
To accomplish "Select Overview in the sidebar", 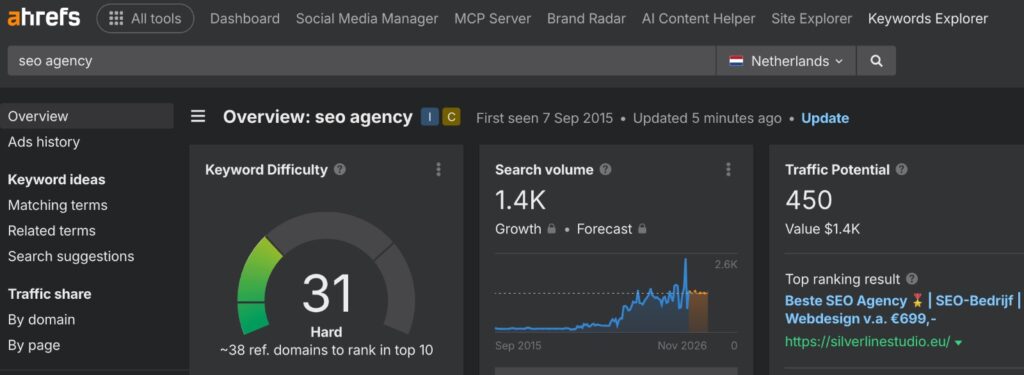I will (87, 116).
